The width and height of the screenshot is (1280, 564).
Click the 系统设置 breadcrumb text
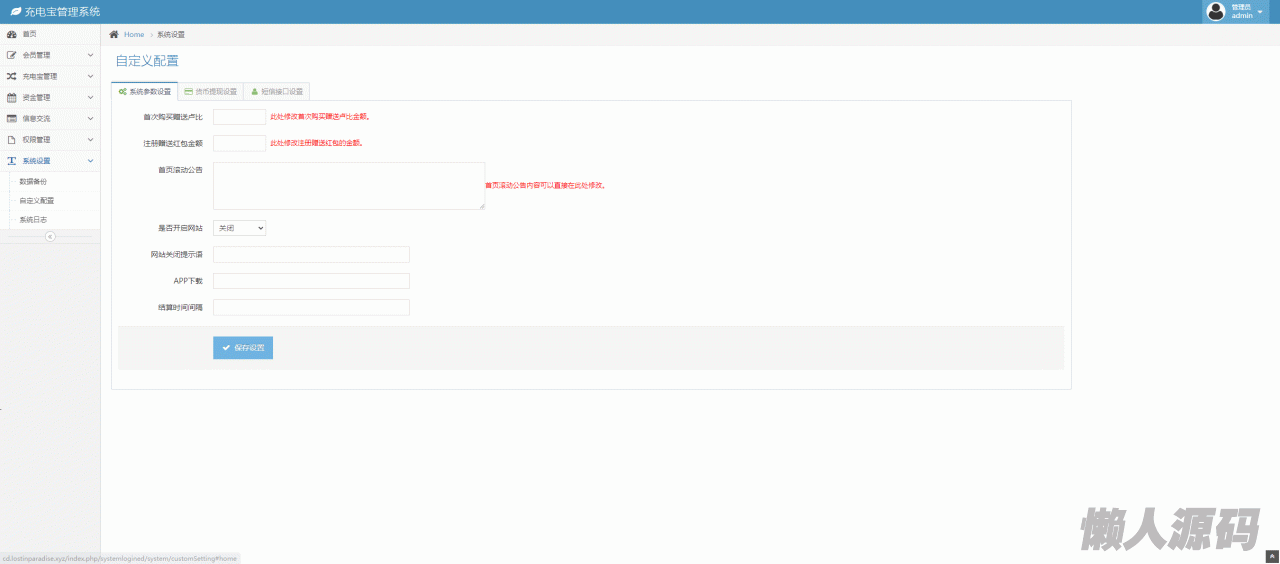click(x=171, y=34)
